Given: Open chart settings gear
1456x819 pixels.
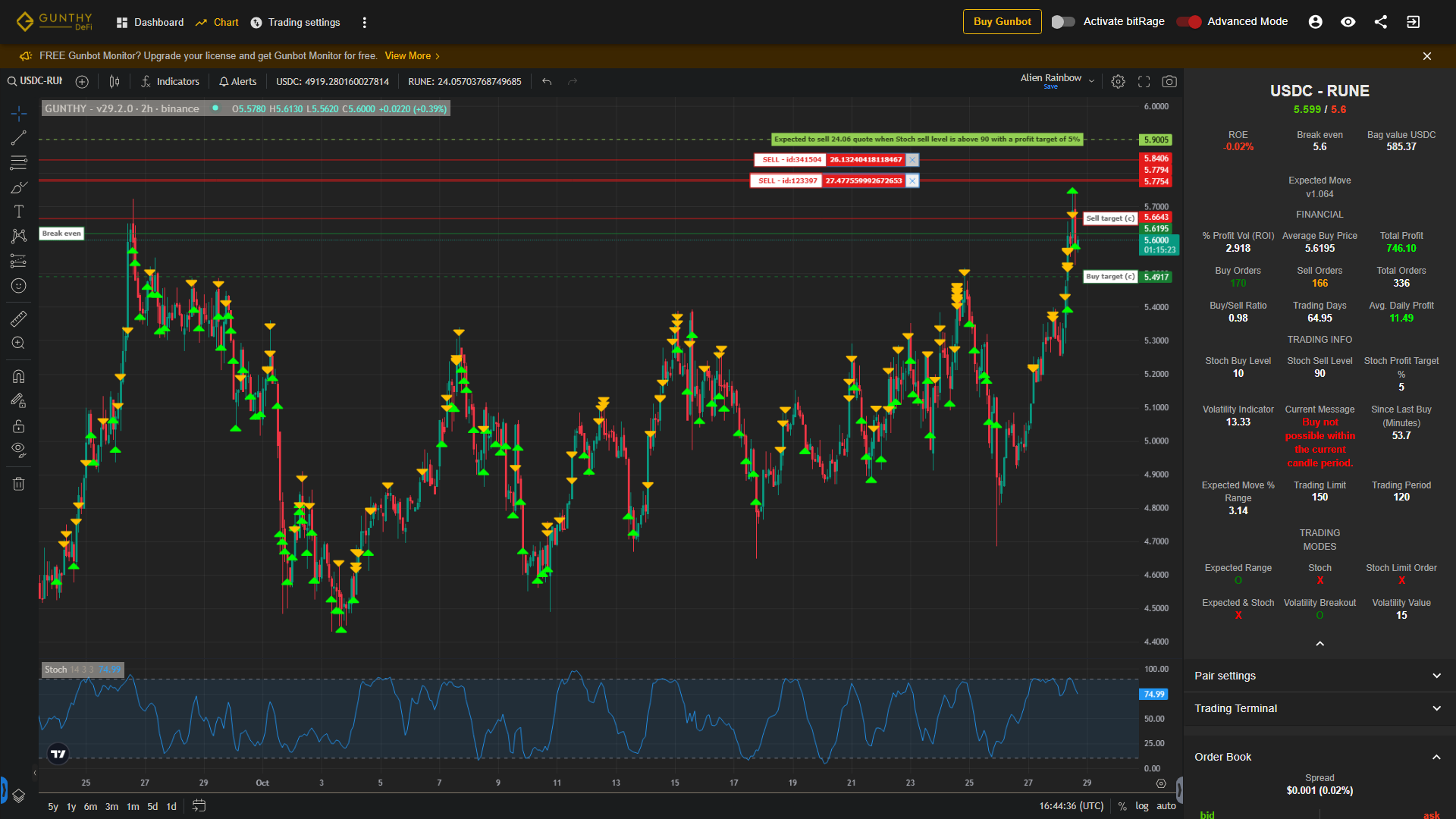Looking at the screenshot, I should [x=1119, y=82].
